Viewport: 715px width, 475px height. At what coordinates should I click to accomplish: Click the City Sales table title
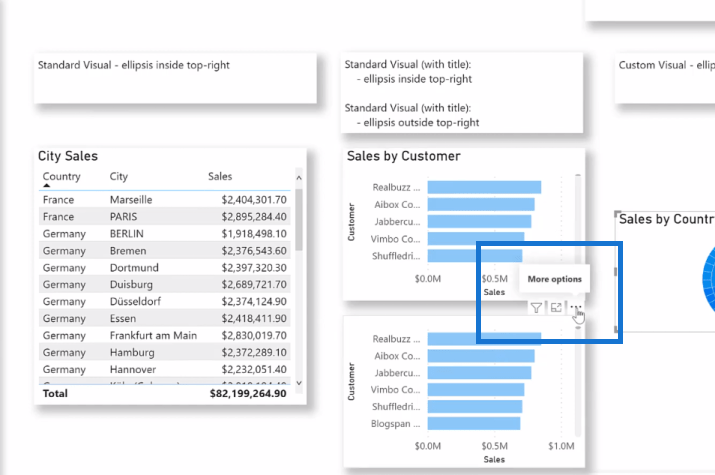coord(68,156)
